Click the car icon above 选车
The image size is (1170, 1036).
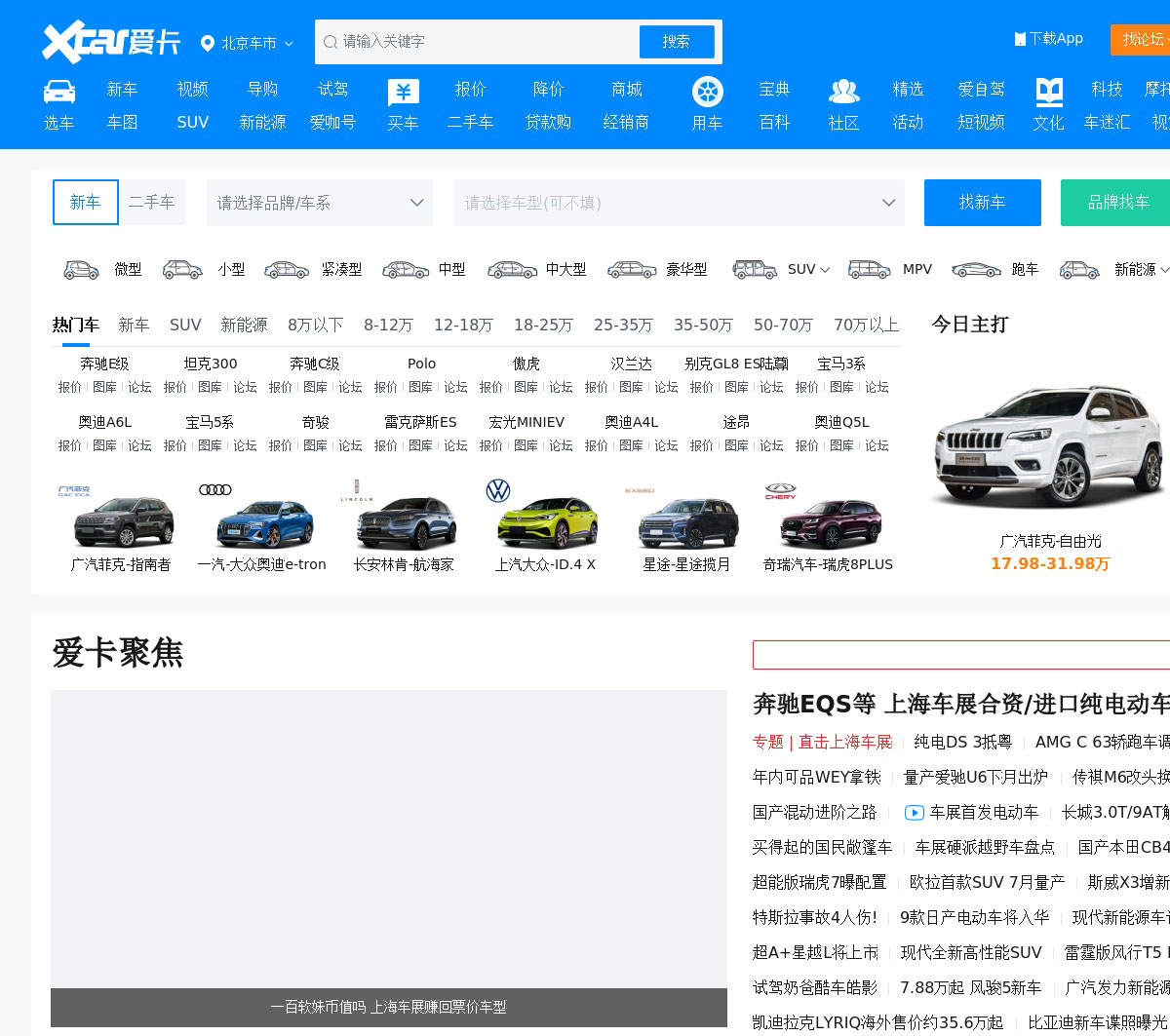click(59, 91)
